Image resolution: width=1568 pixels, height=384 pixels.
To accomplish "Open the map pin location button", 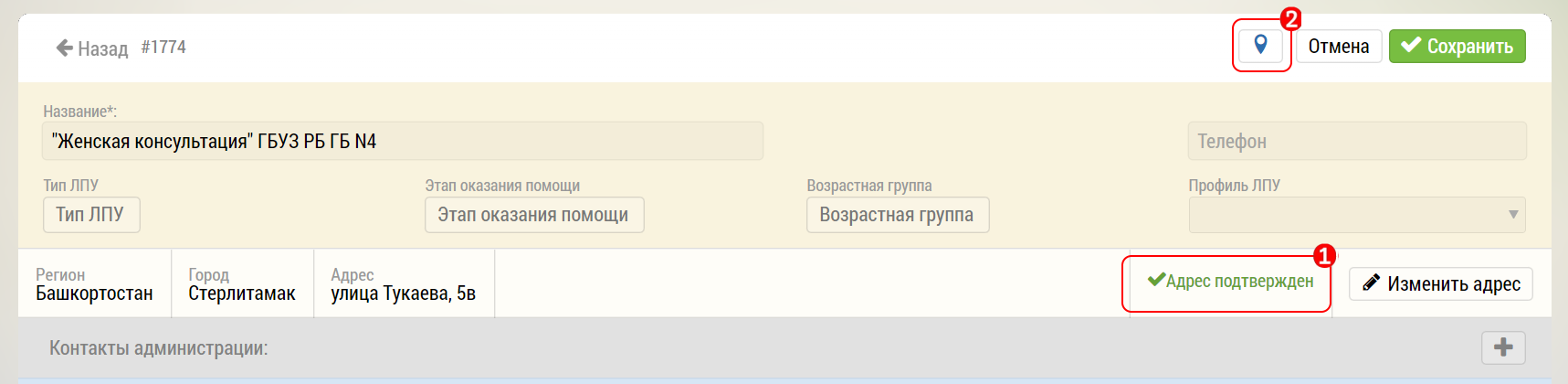I will [x=1260, y=45].
